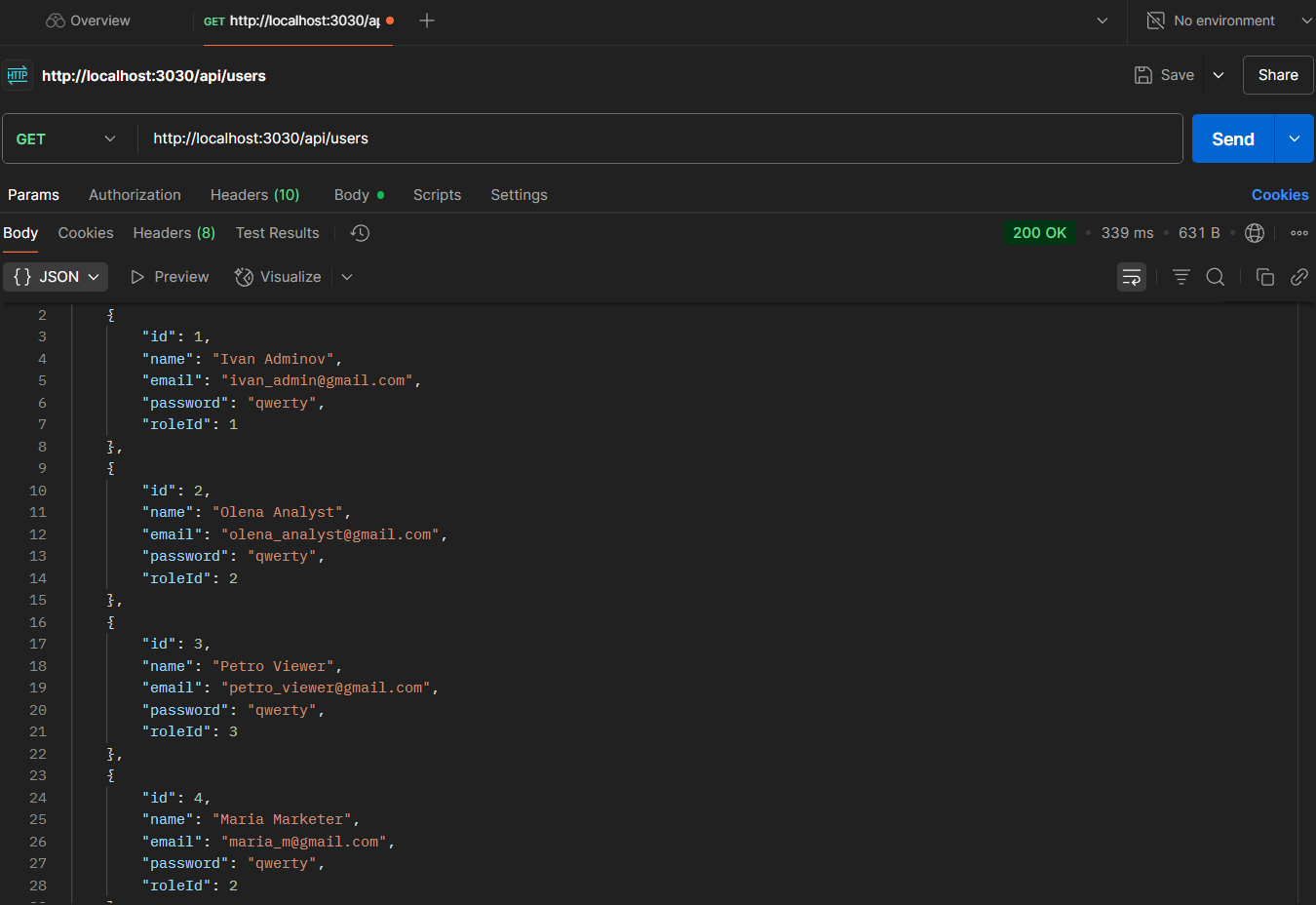Open the Overview tab

coord(88,20)
